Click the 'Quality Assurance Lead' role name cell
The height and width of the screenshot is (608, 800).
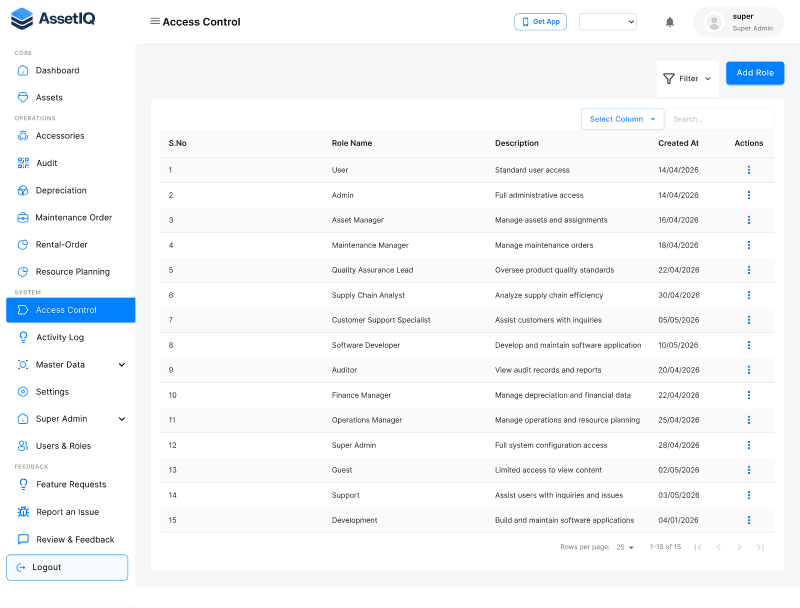pyautogui.click(x=372, y=270)
